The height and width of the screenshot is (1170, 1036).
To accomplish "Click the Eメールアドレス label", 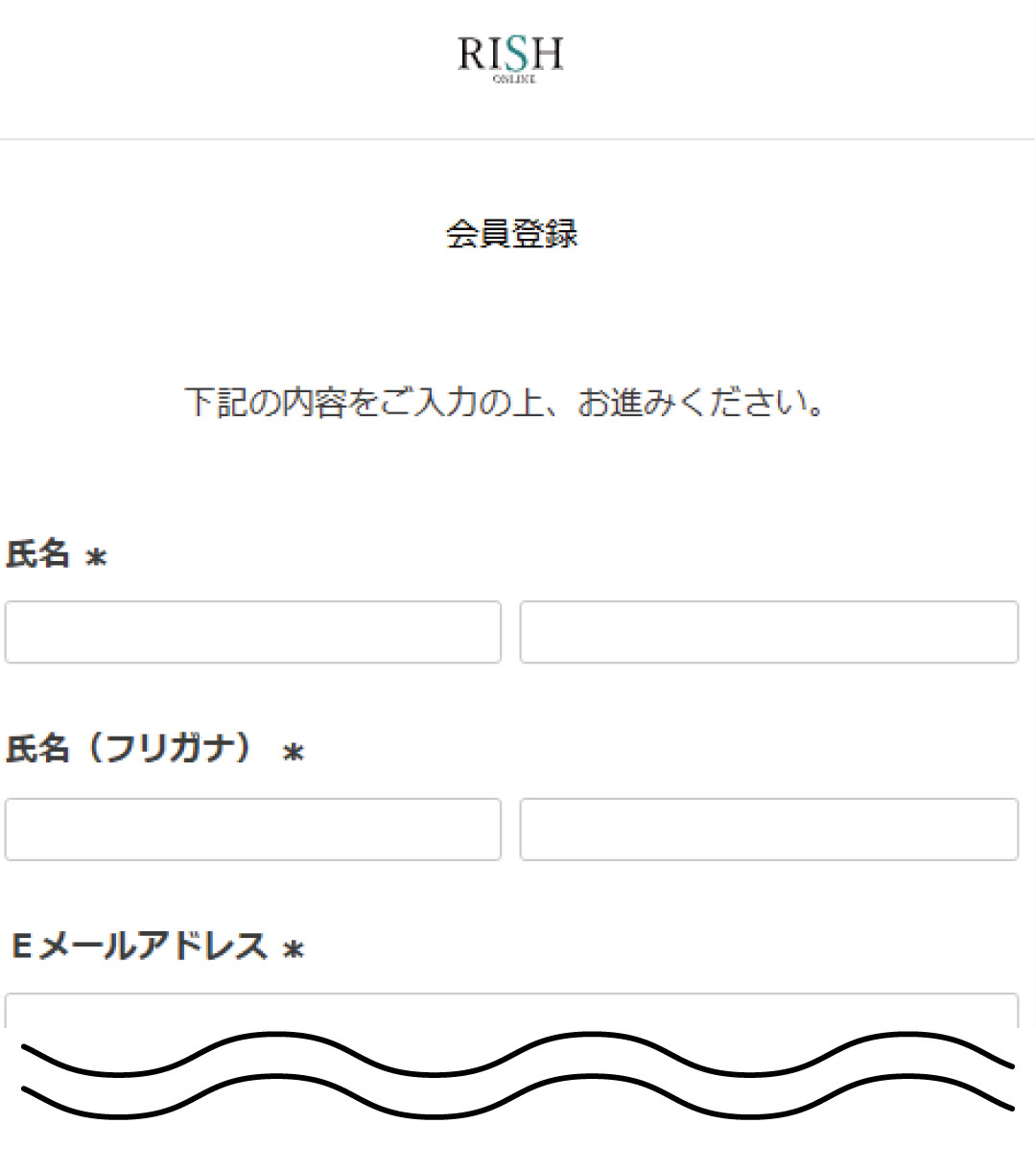I will pyautogui.click(x=139, y=951).
